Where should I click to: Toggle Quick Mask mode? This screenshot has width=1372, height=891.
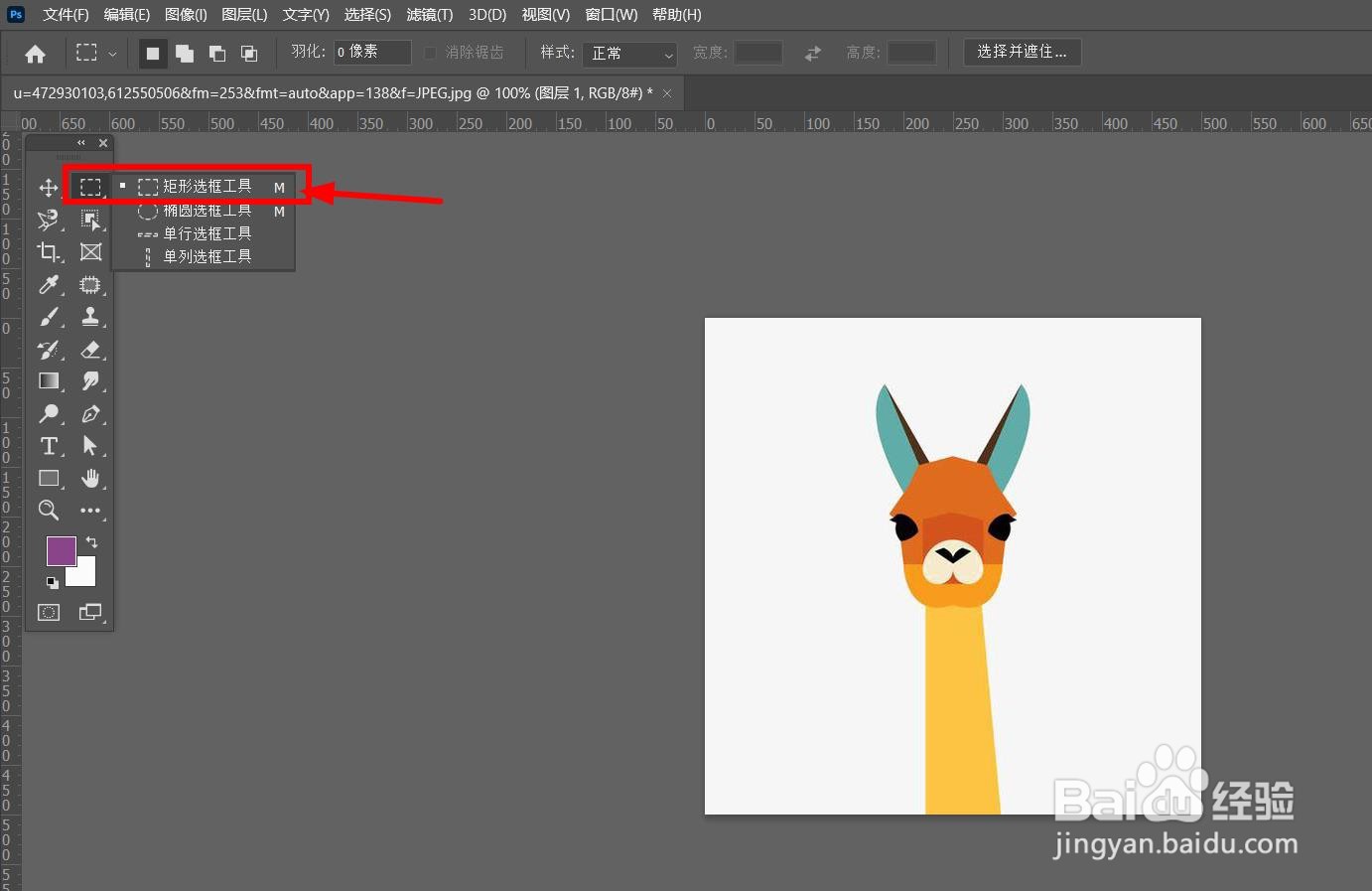click(49, 612)
